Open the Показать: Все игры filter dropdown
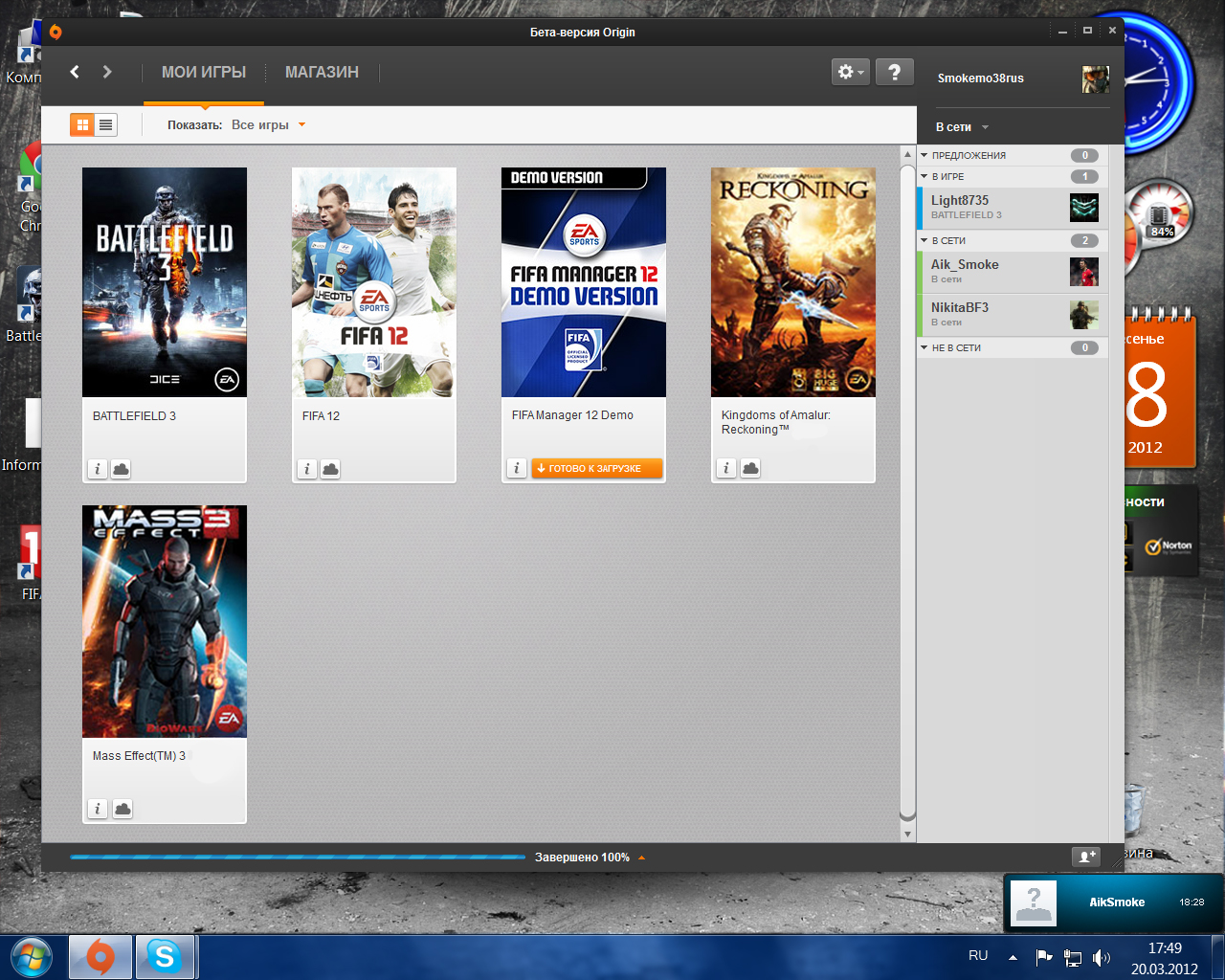The height and width of the screenshot is (980, 1225). (236, 125)
